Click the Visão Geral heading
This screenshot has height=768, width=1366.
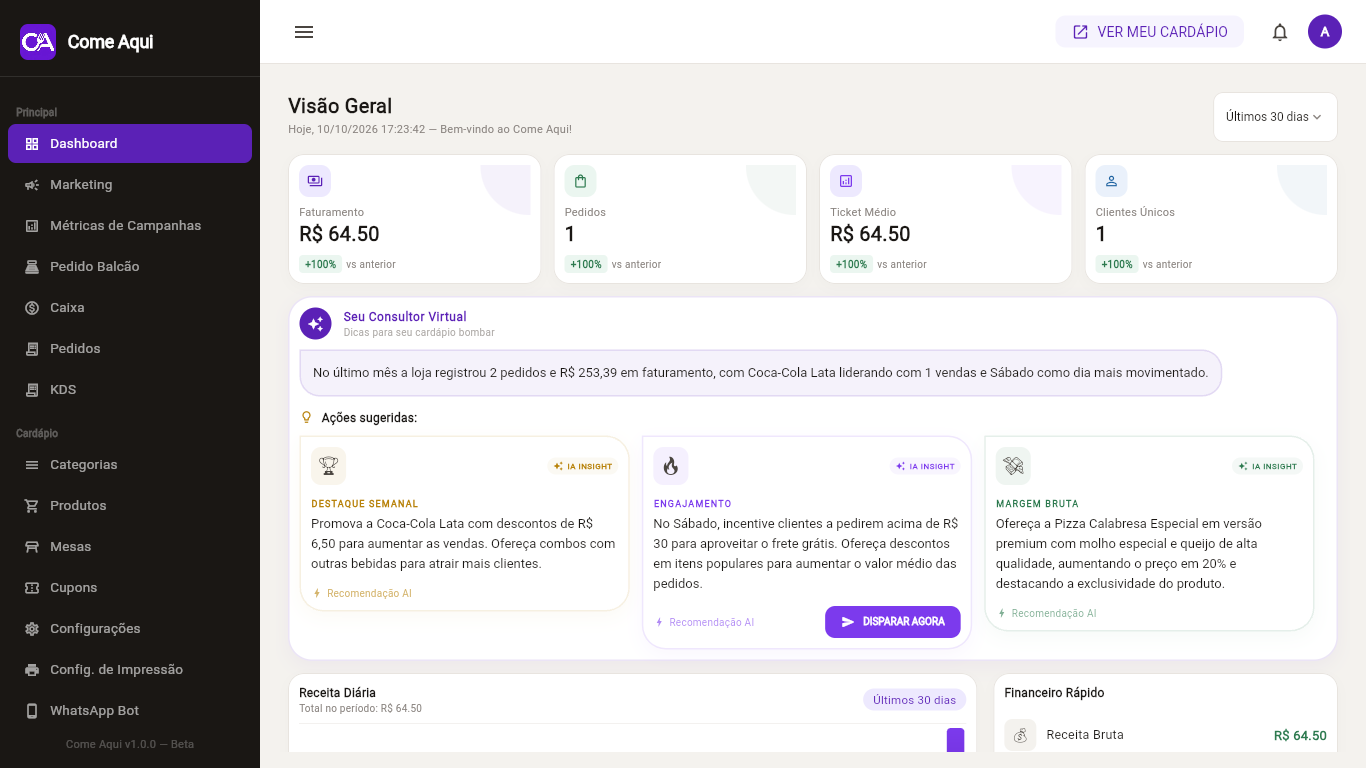[x=340, y=106]
